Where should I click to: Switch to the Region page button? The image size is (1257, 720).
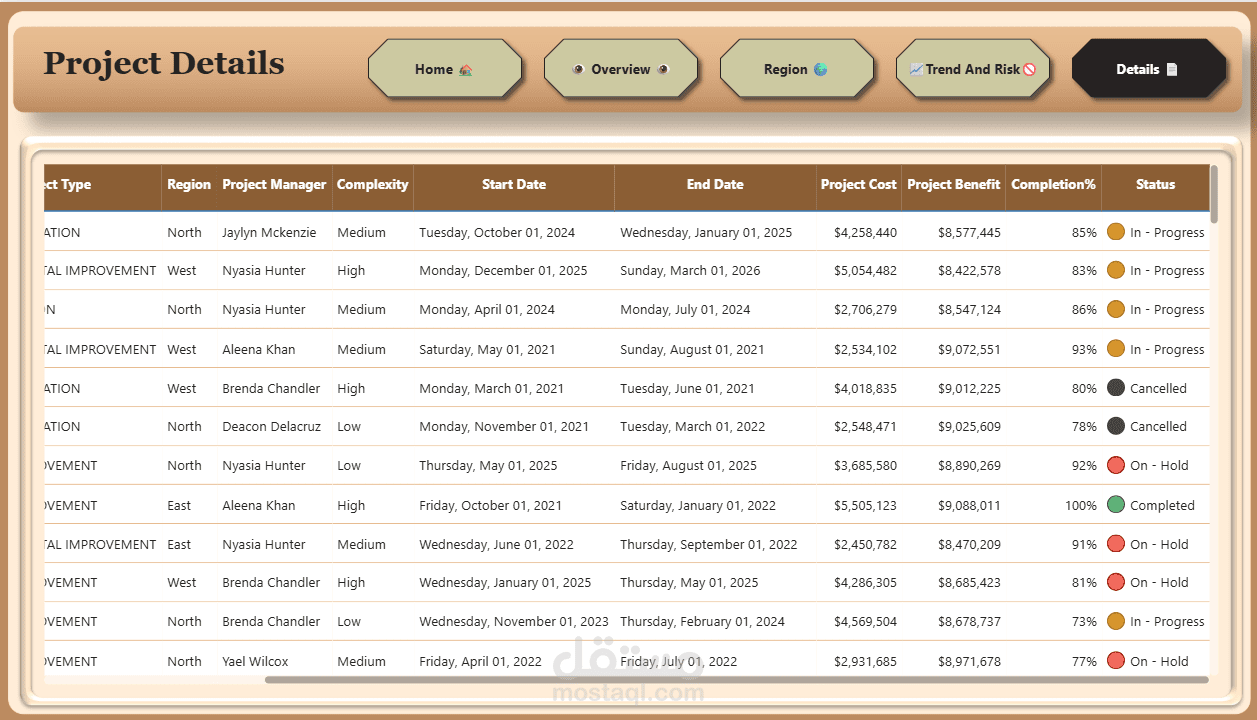pos(797,69)
